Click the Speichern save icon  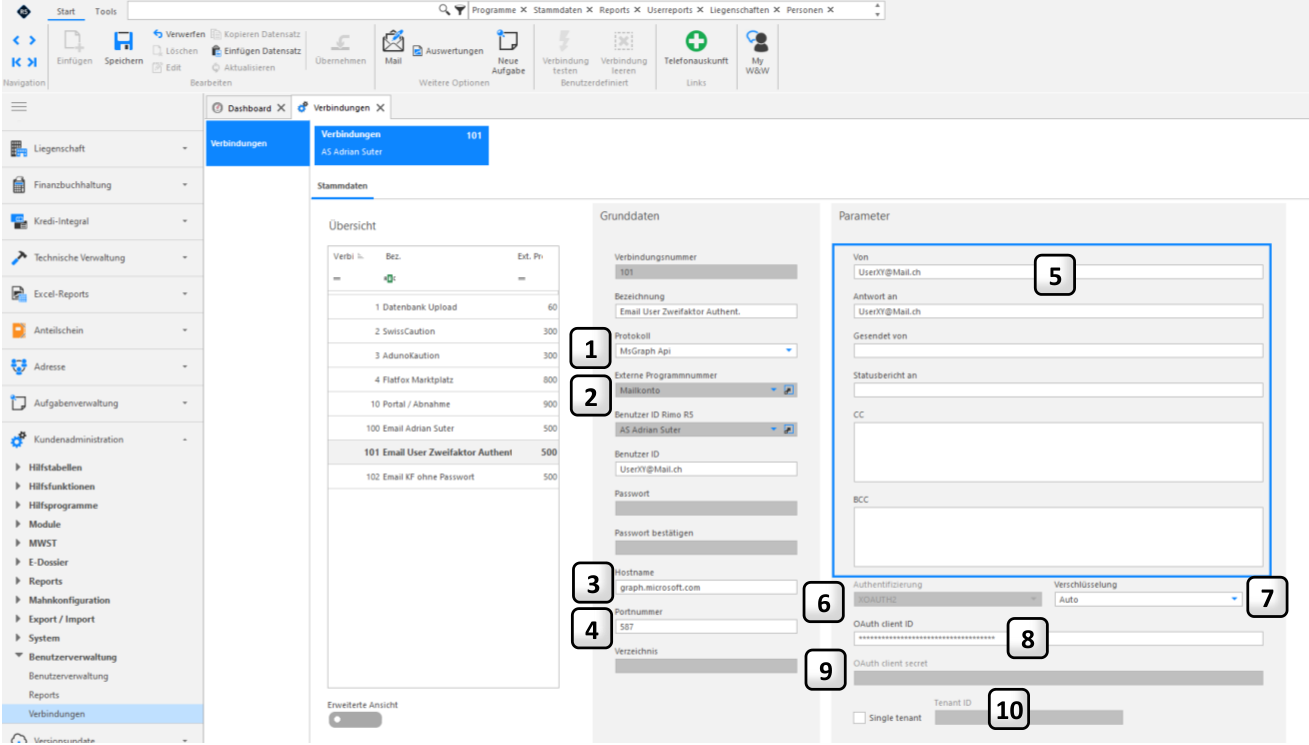pos(123,42)
